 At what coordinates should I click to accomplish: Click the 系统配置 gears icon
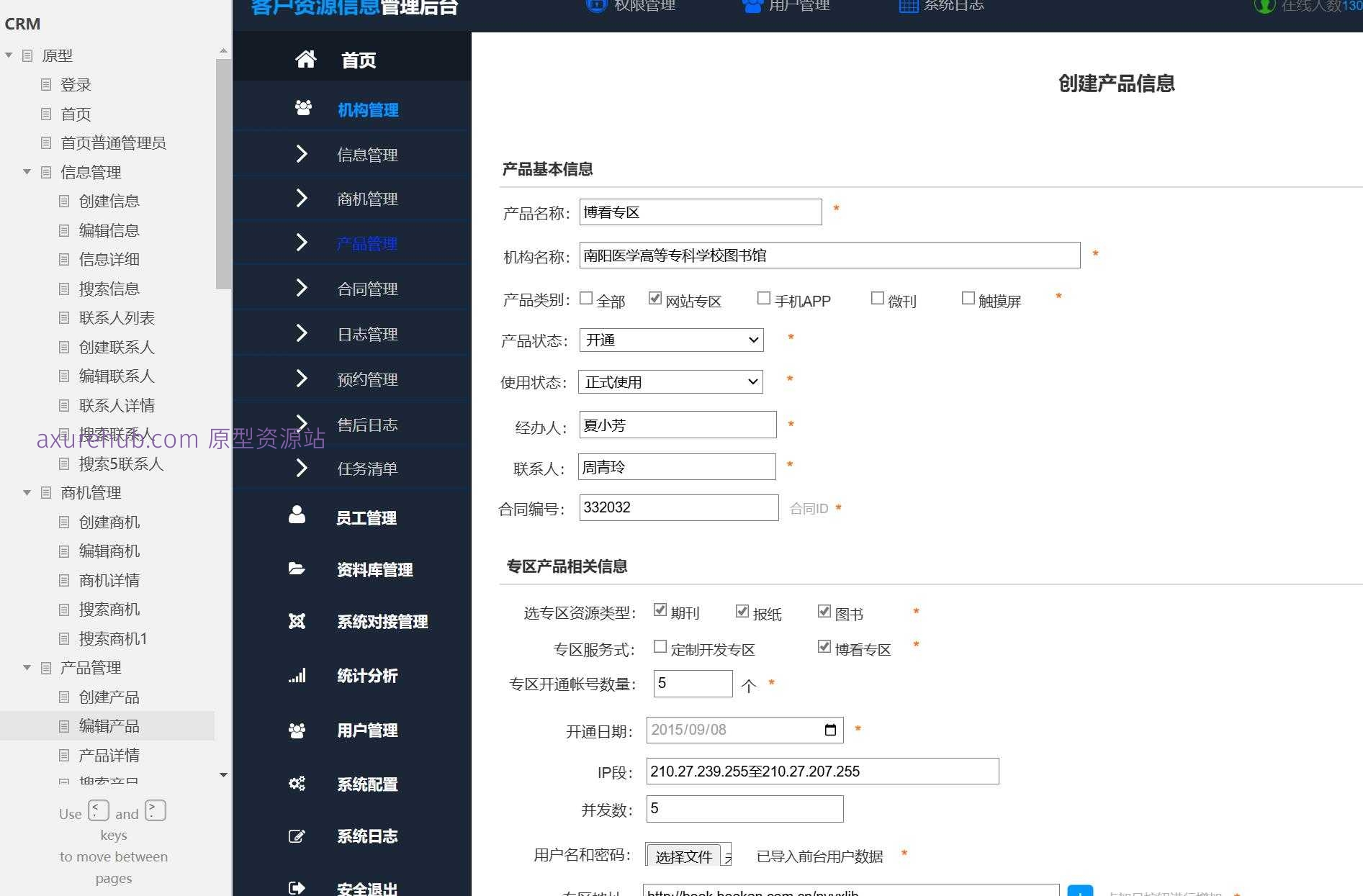(297, 783)
